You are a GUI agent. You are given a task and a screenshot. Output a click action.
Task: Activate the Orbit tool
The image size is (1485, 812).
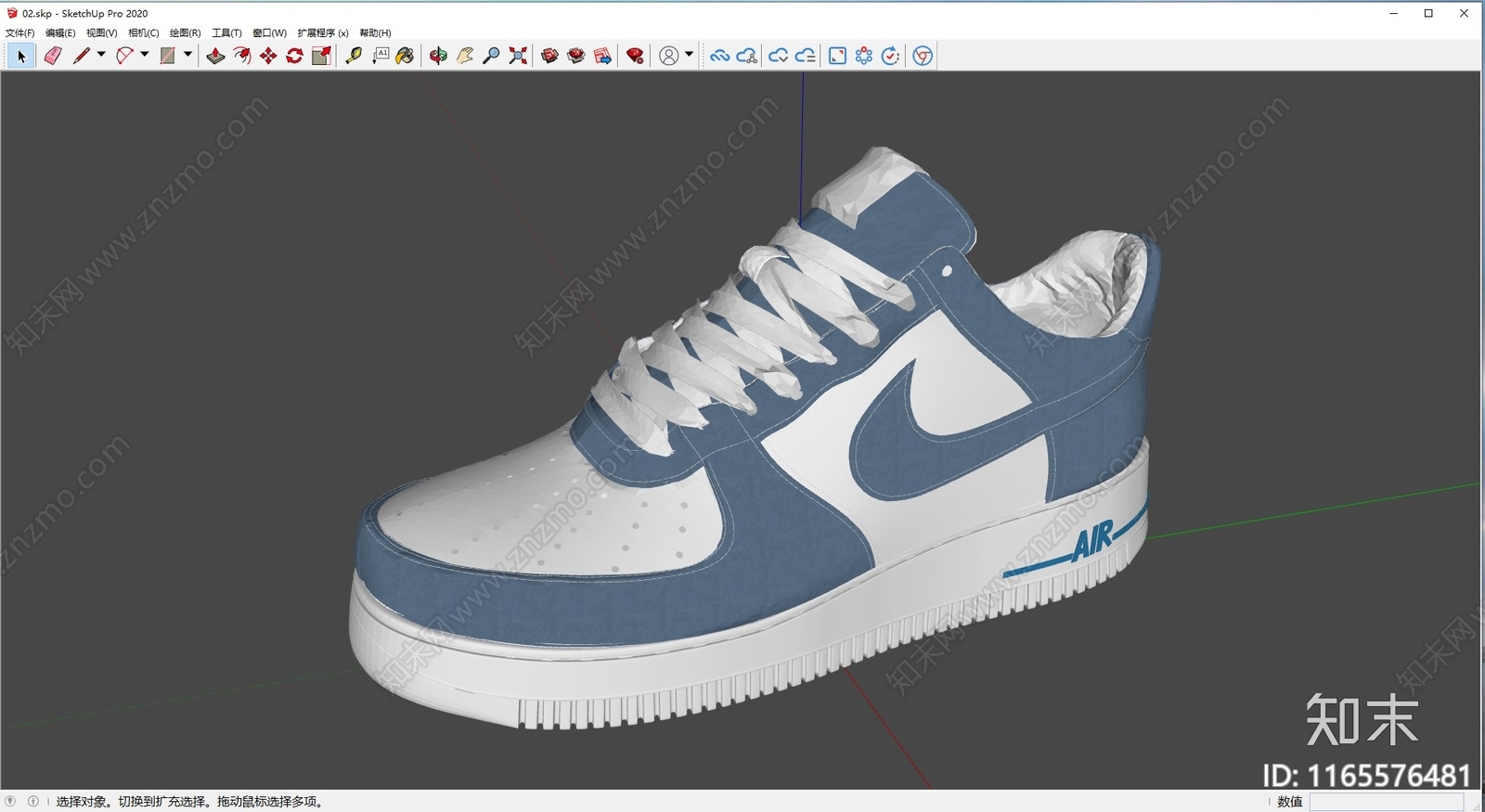pyautogui.click(x=438, y=57)
